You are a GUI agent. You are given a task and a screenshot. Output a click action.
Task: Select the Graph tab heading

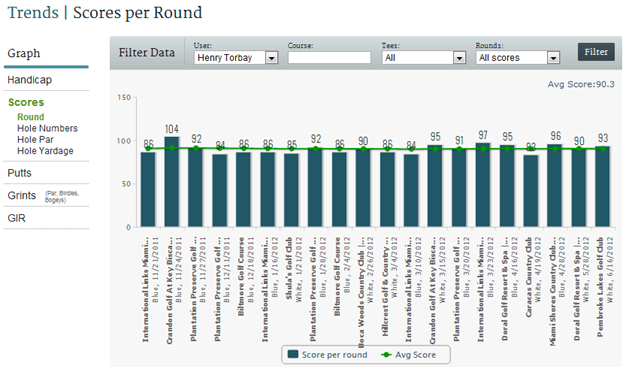click(x=24, y=53)
